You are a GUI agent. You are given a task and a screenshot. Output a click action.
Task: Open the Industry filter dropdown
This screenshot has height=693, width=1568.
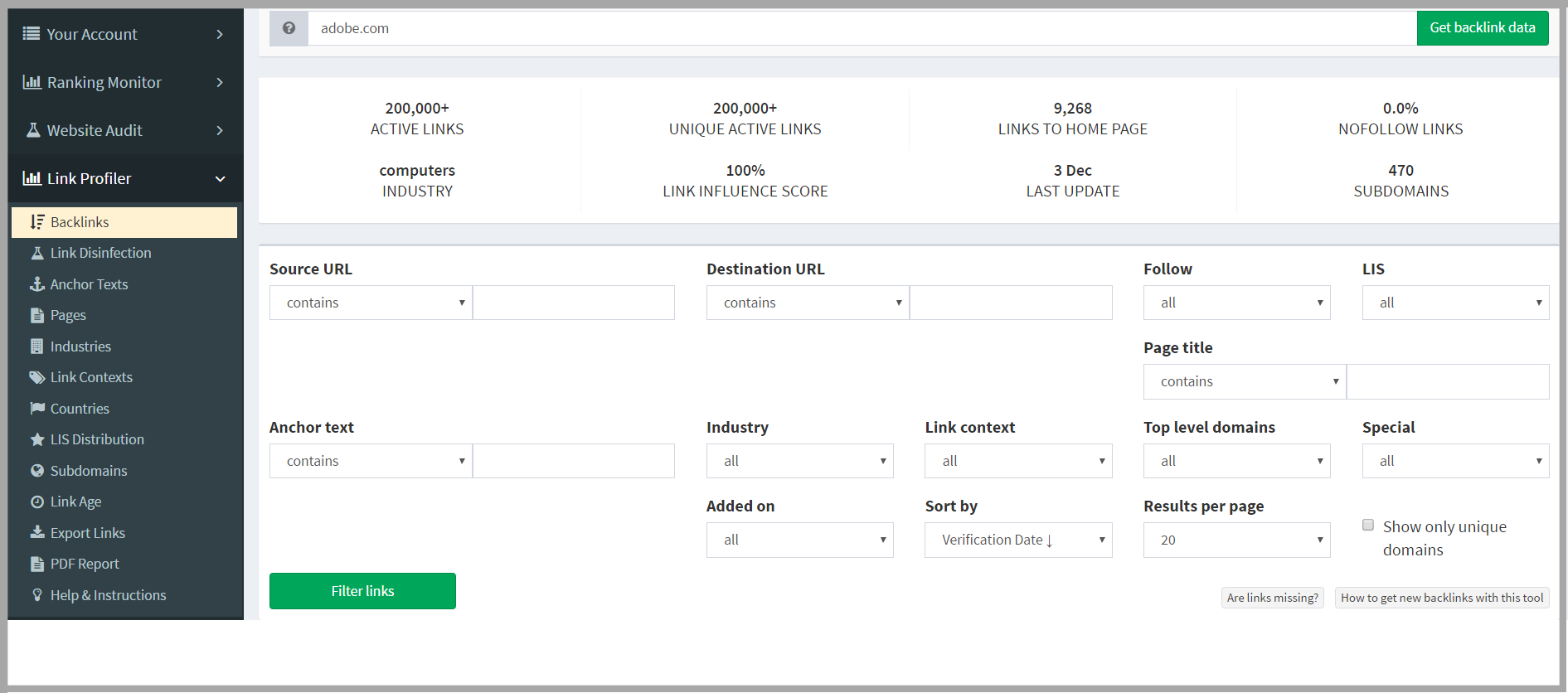[799, 461]
